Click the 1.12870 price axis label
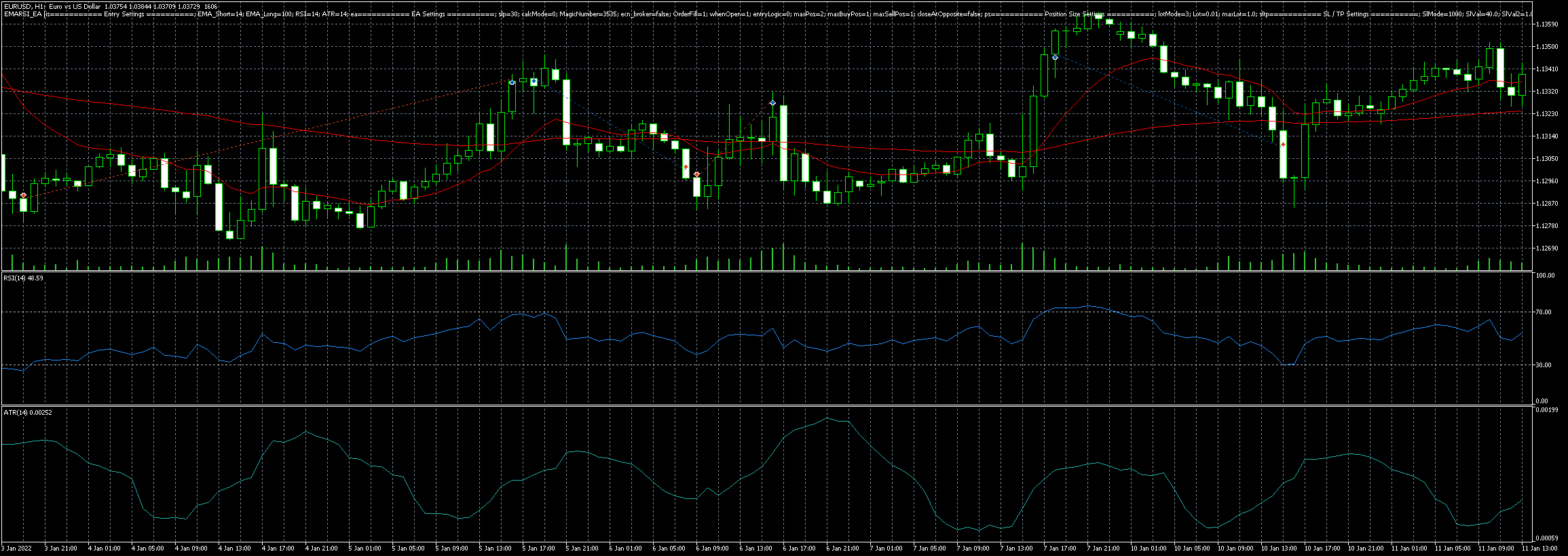 click(x=1548, y=203)
